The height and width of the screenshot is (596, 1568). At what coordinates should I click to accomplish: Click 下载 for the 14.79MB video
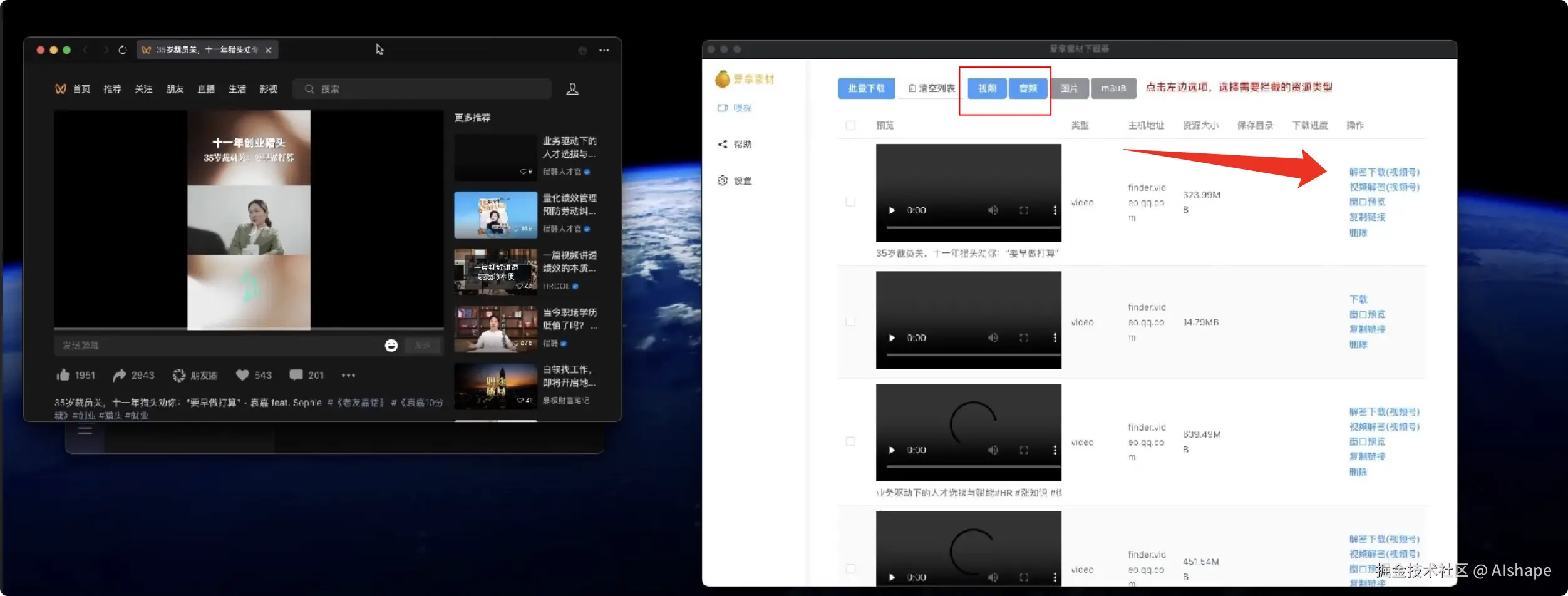[1358, 299]
